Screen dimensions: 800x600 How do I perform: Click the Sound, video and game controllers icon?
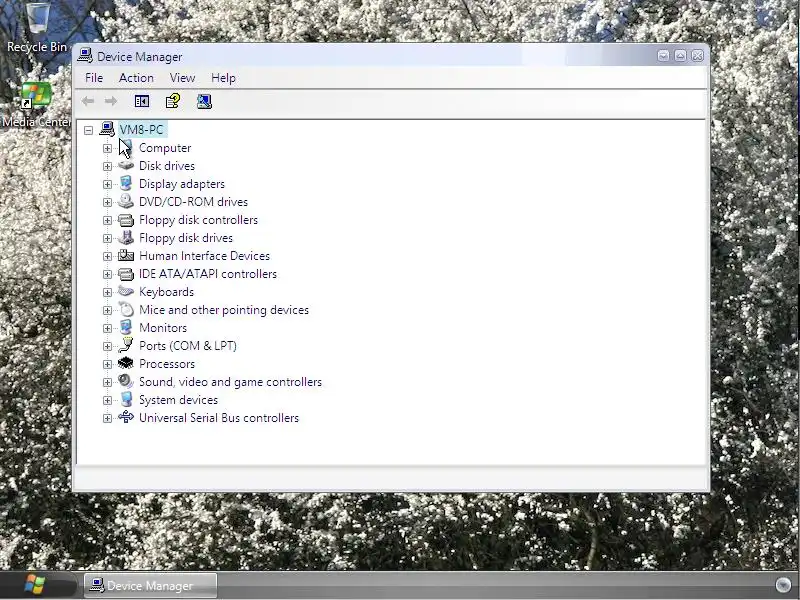point(126,381)
